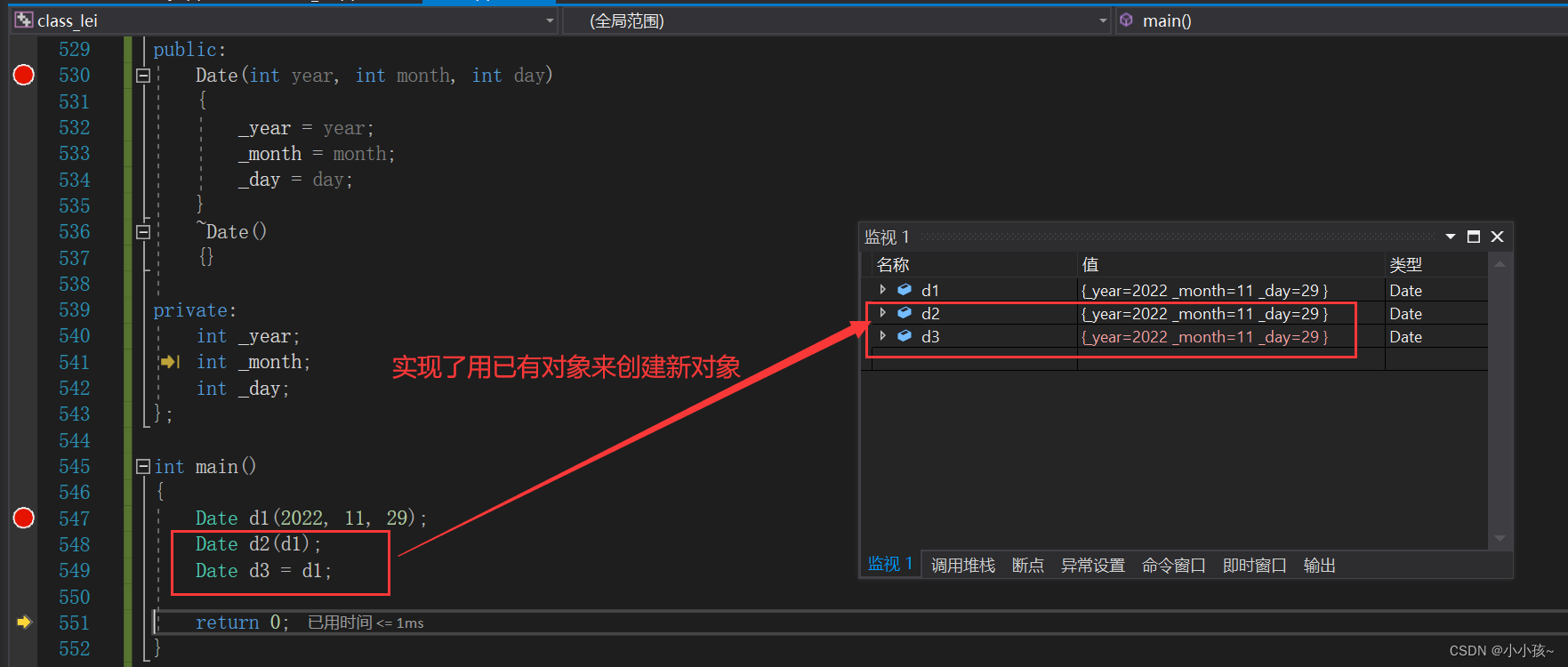This screenshot has width=1568, height=667.
Task: Click the d2 variable object icon
Action: [905, 313]
